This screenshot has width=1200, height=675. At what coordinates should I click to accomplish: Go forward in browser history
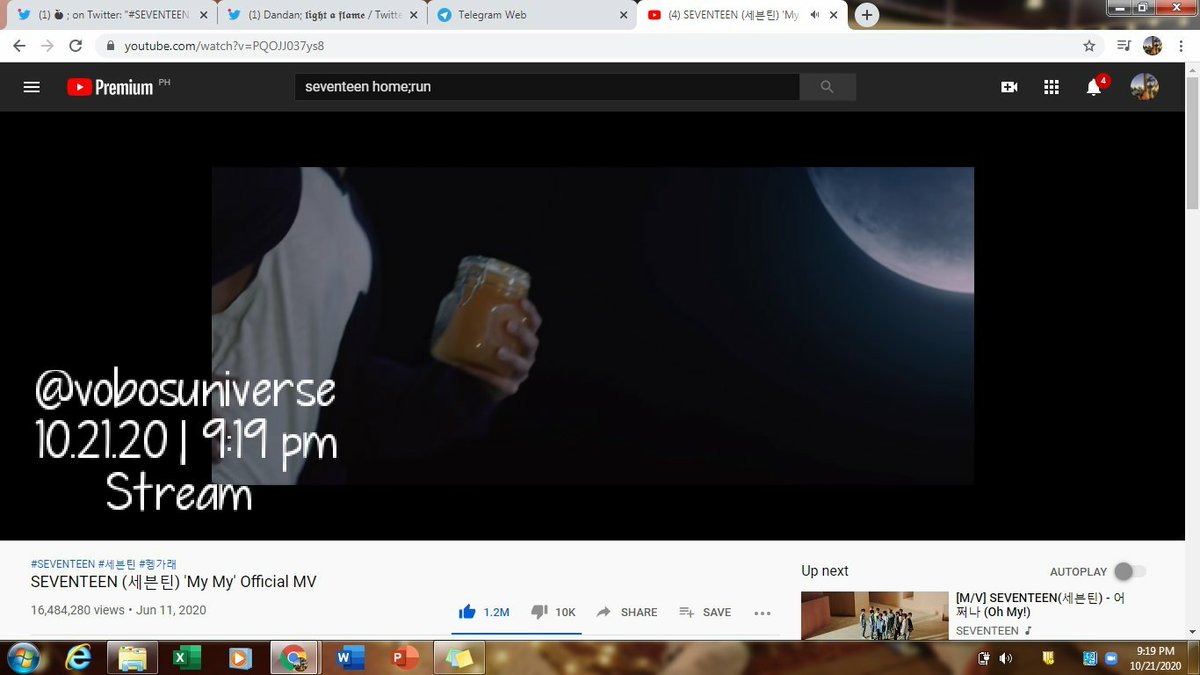(47, 45)
